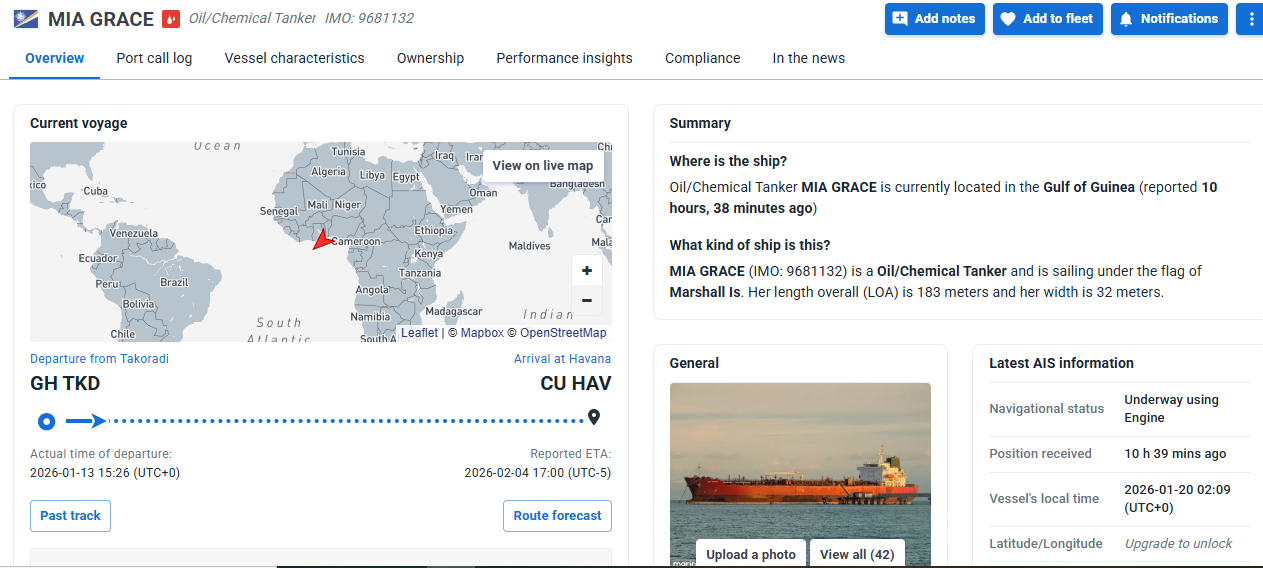
Task: Open View on live map
Action: click(x=543, y=166)
